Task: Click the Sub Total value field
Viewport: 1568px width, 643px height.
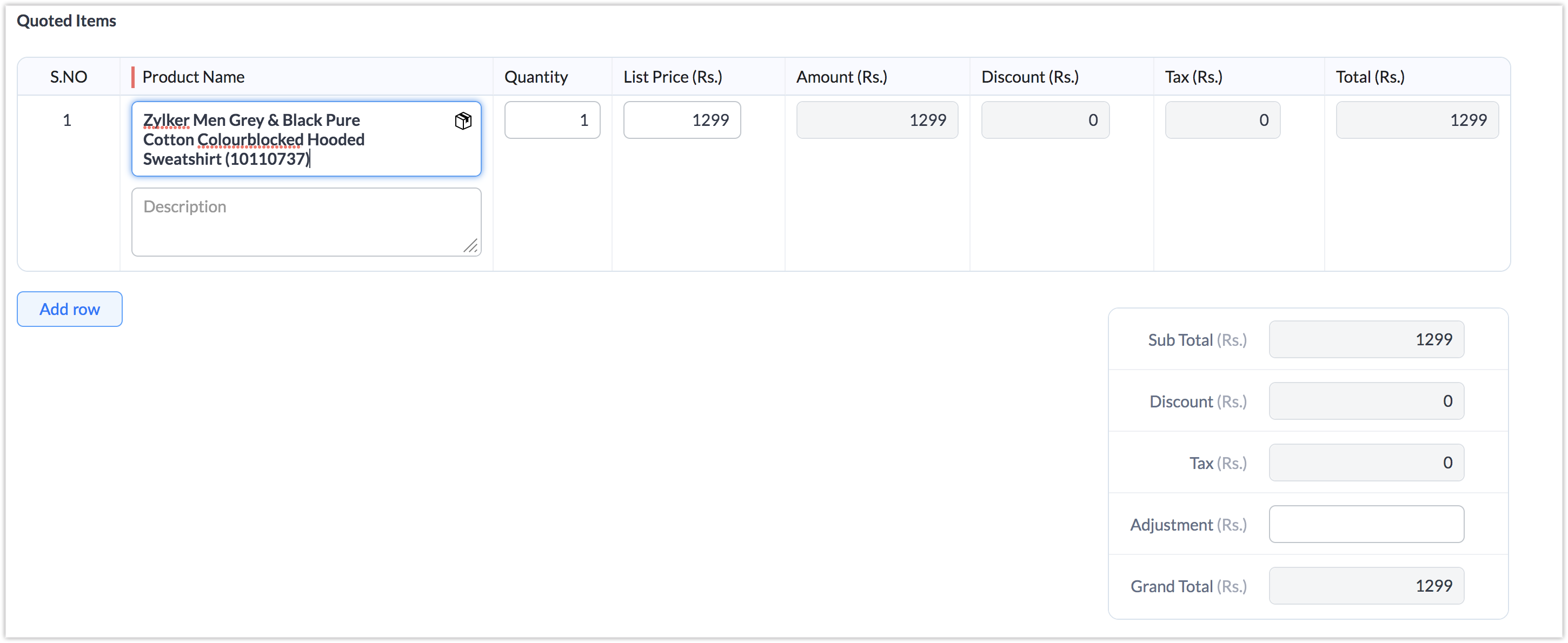Action: [x=1365, y=339]
